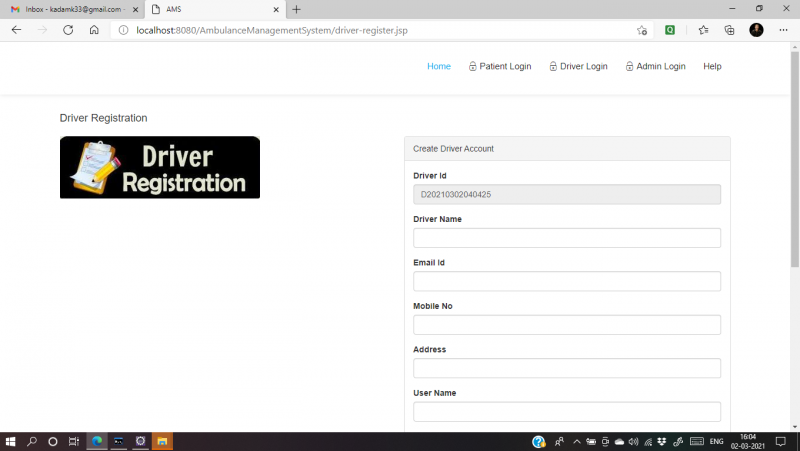
Task: Open Help nav link
Action: [712, 66]
